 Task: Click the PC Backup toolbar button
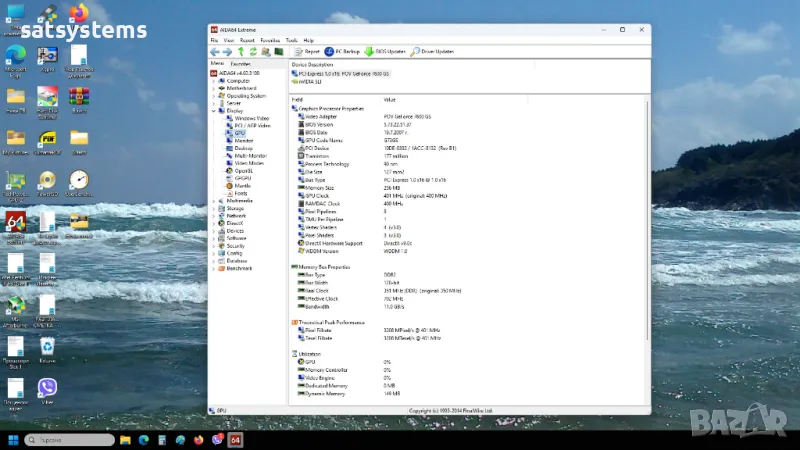point(342,51)
